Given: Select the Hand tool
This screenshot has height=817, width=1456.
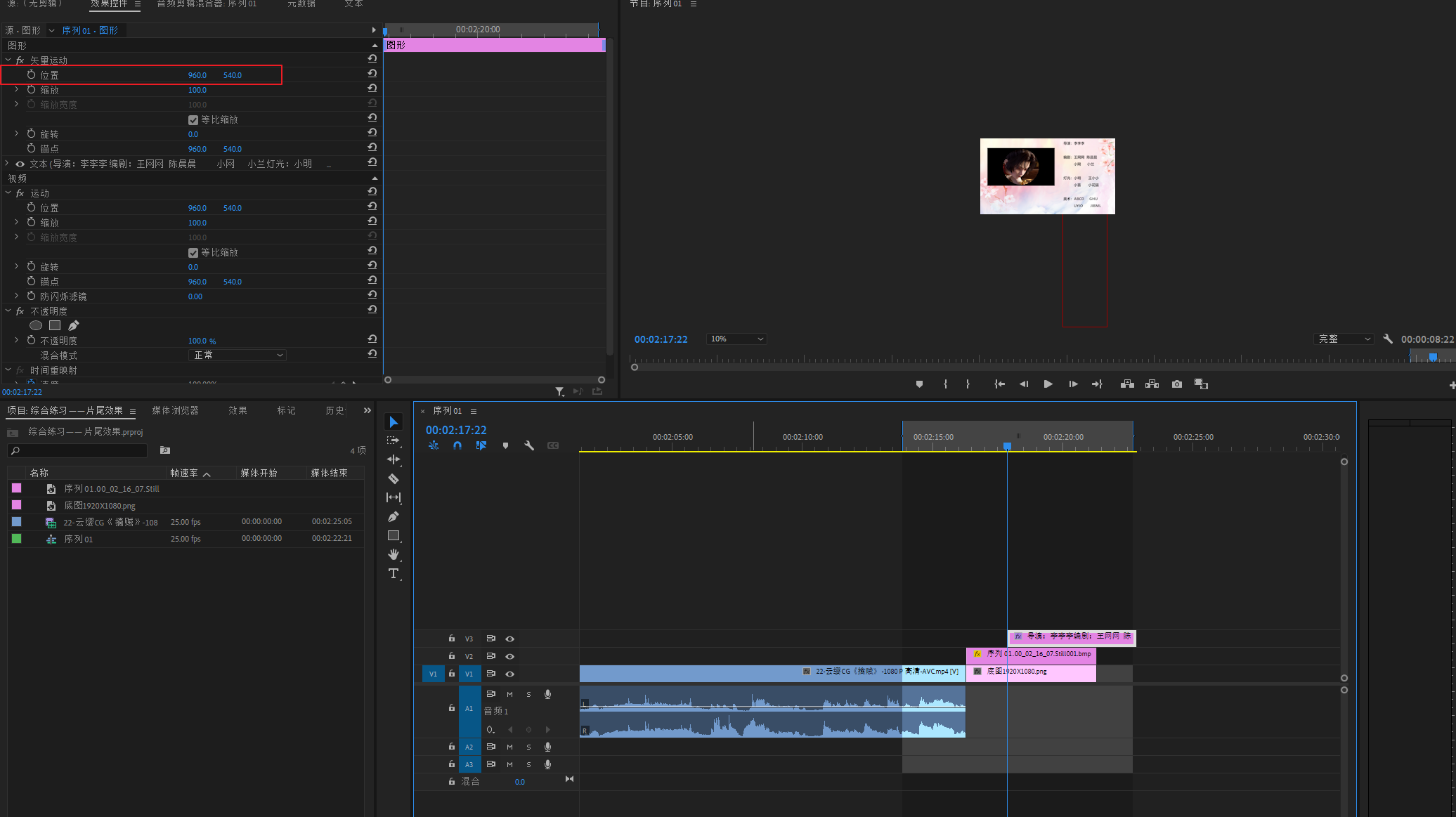Looking at the screenshot, I should [394, 554].
